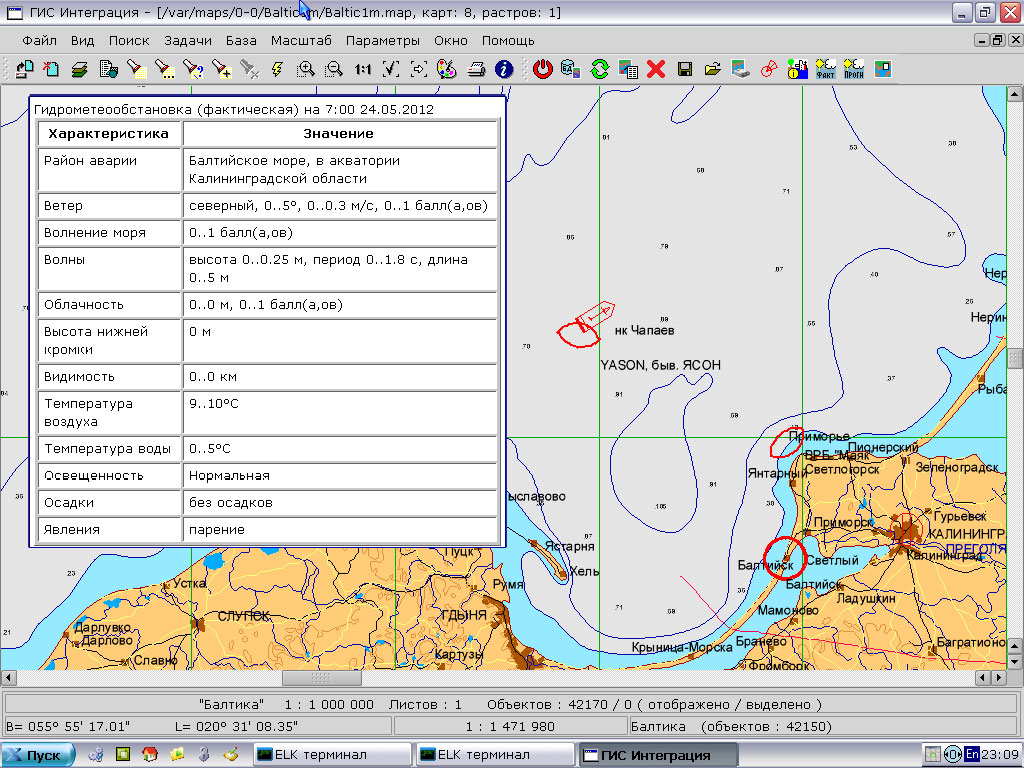
Task: Click the 'Факт' weather icon
Action: [x=825, y=69]
